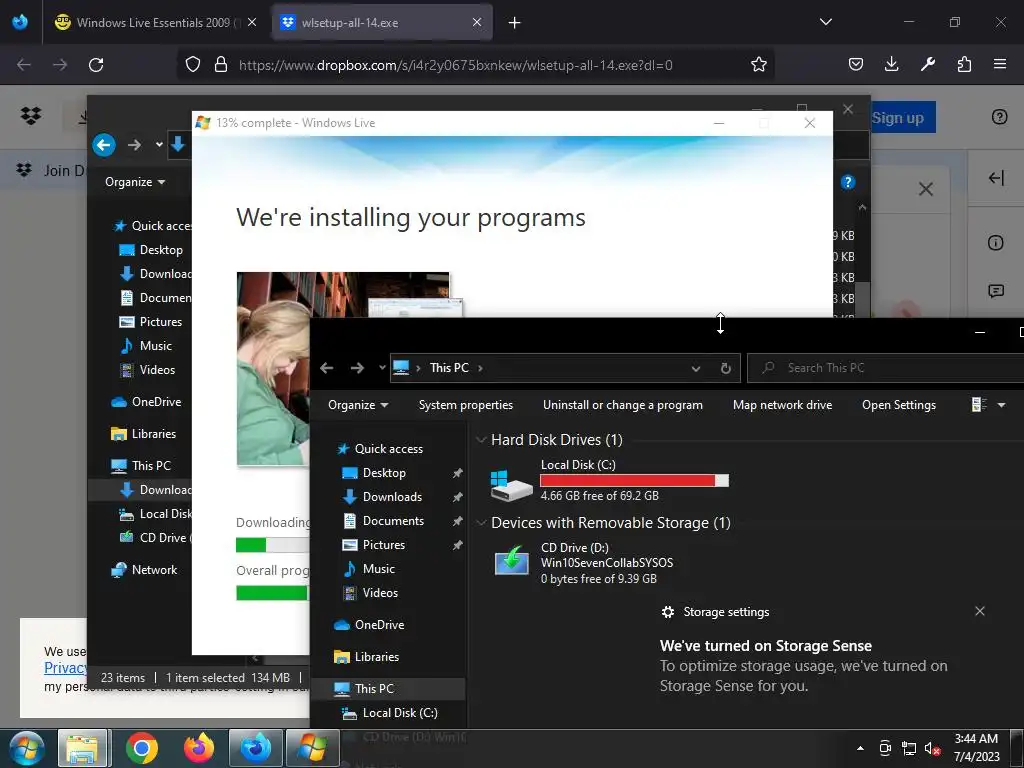This screenshot has height=768, width=1024.
Task: Click the Privacy link in cookie notice
Action: pyautogui.click(x=65, y=668)
